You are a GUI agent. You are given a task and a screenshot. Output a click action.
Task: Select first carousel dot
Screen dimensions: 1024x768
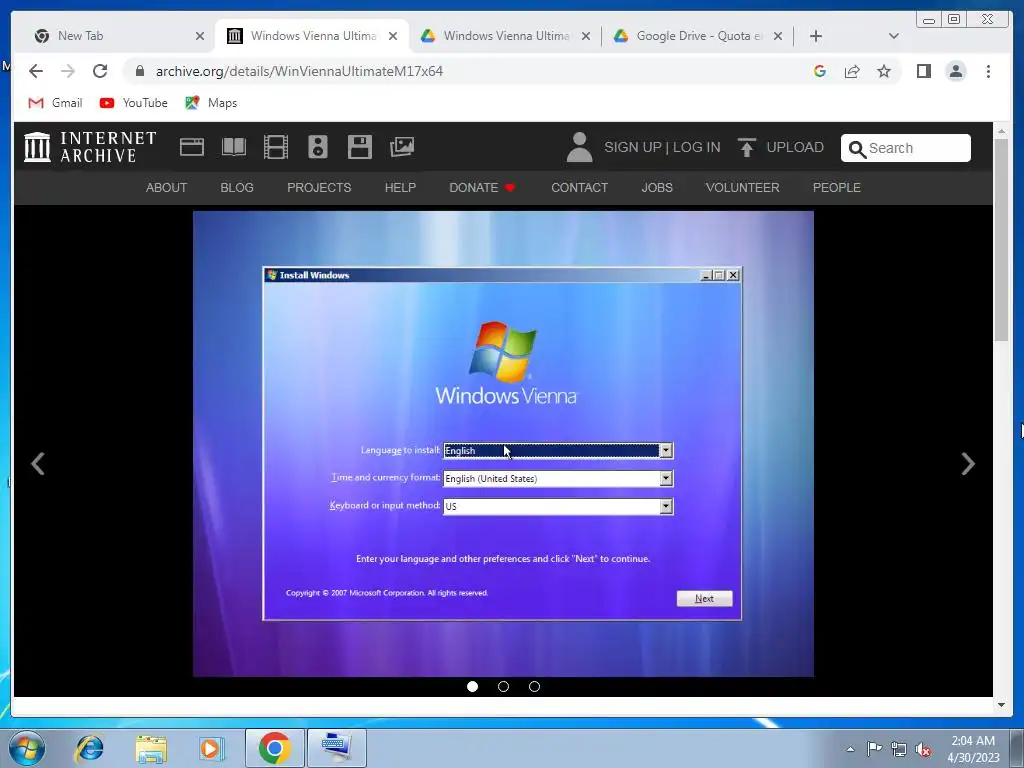473,686
